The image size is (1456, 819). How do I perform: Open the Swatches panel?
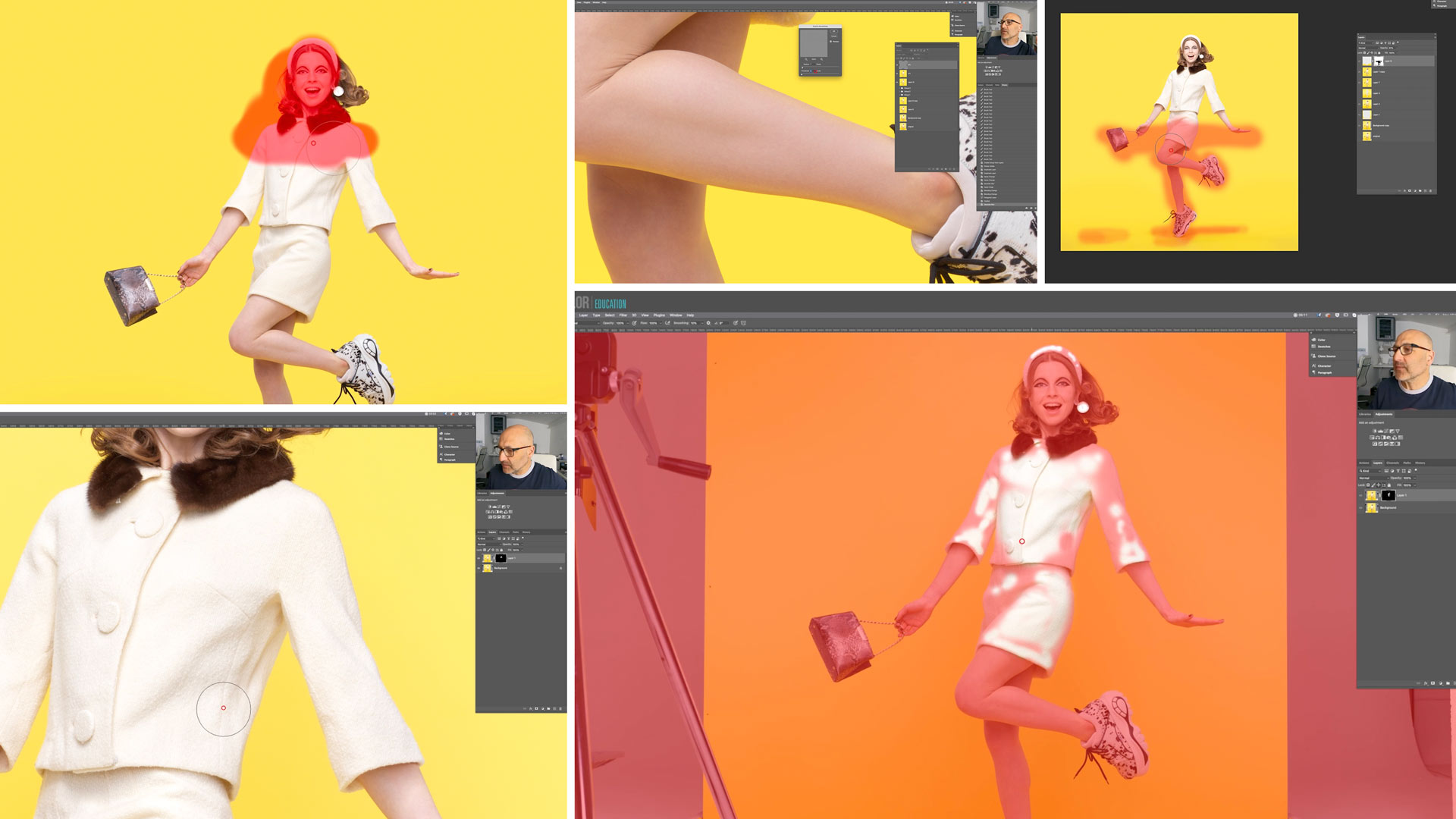click(x=1323, y=347)
